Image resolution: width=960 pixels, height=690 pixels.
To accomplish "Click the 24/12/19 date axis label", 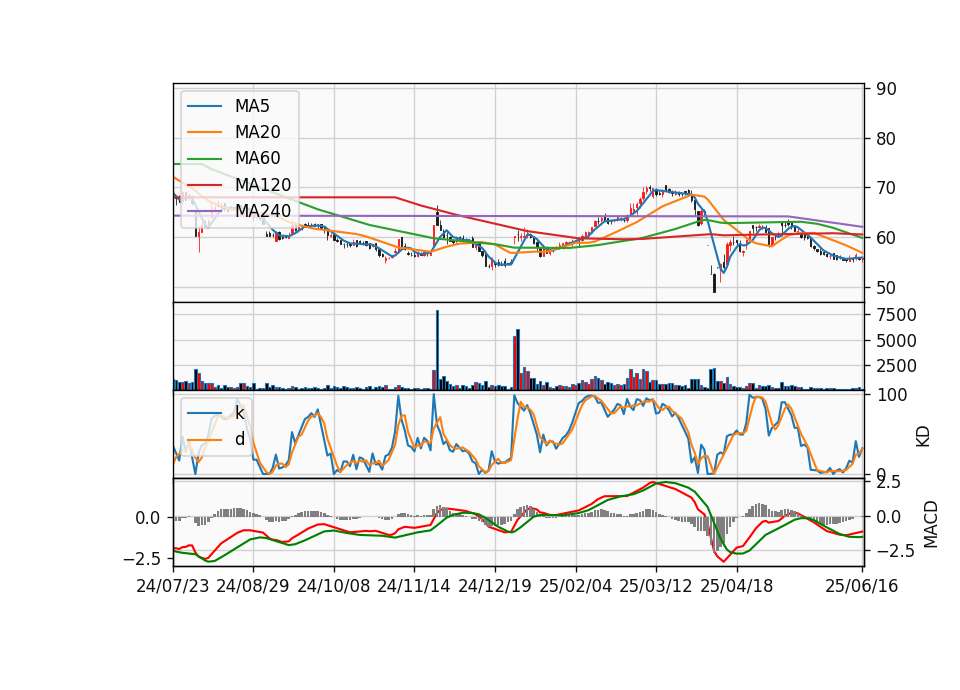I will pos(495,586).
